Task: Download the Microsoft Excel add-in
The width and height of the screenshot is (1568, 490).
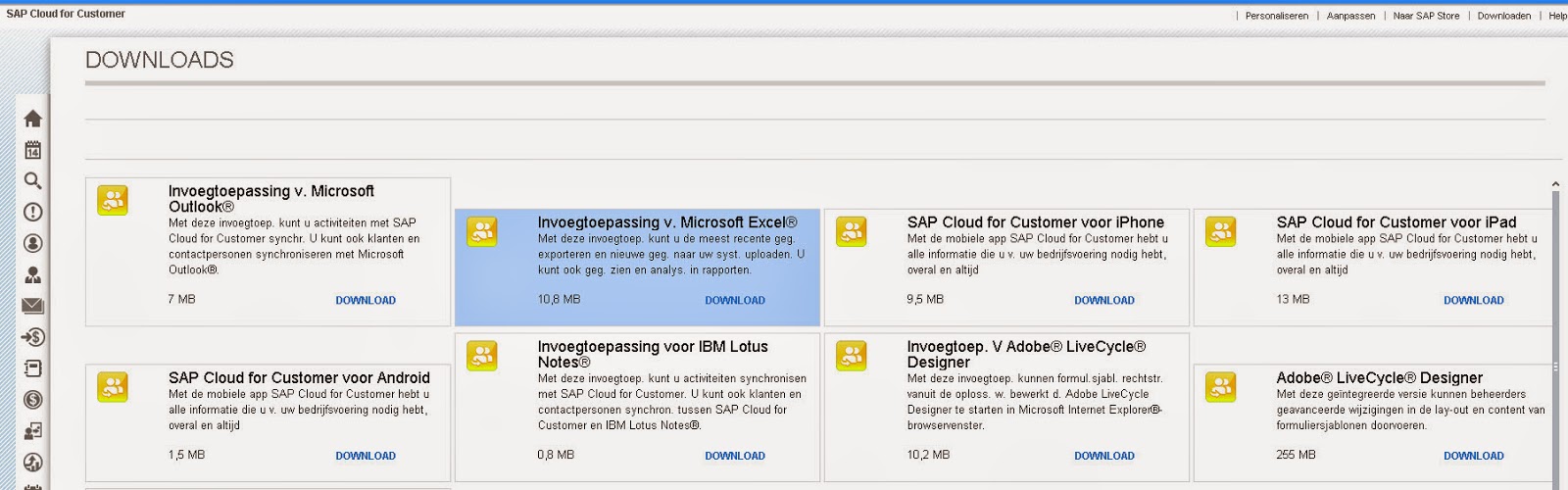Action: (735, 301)
